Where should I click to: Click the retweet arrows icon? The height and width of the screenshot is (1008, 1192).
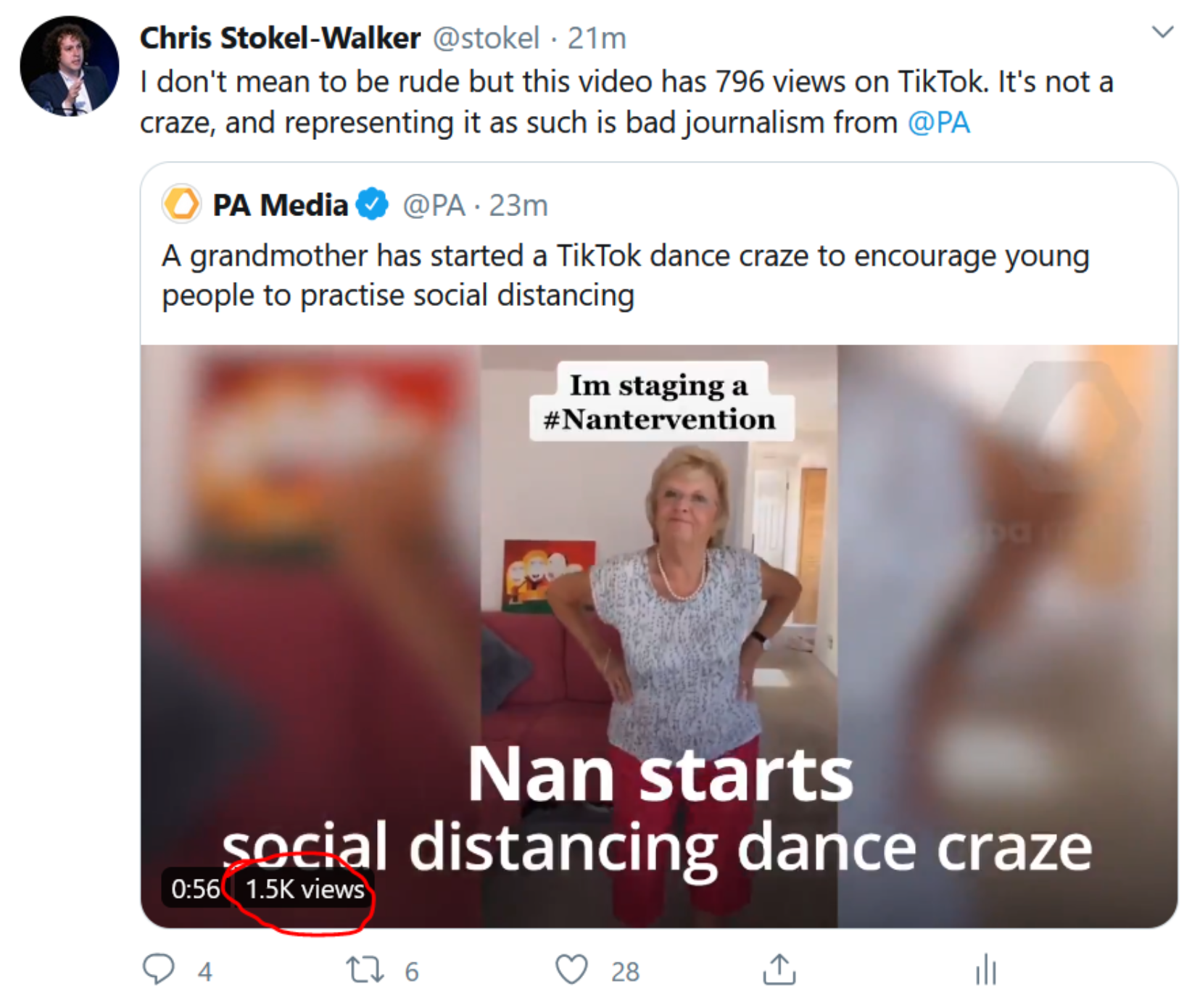pos(365,970)
